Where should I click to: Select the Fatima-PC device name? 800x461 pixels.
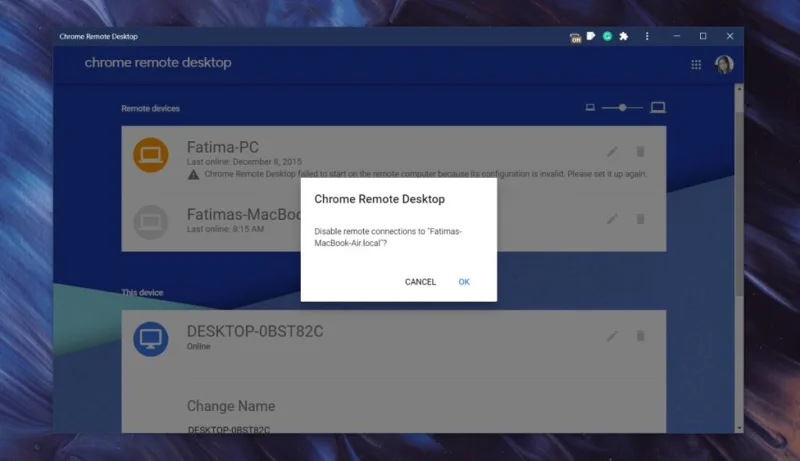click(x=223, y=147)
